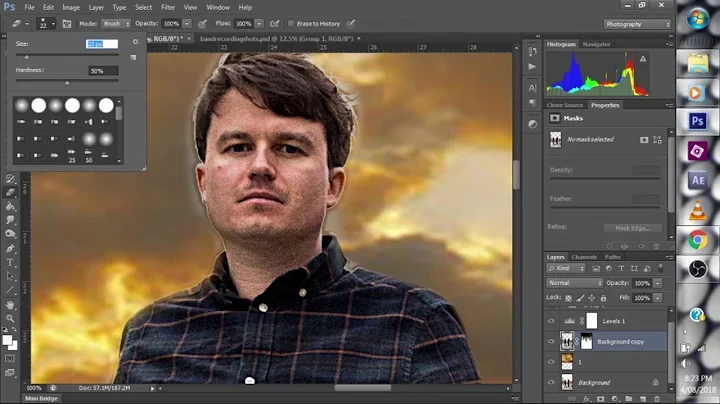Open eraser Mode dropdown showing Brush
Screen dimensions: 720x404
115,24
